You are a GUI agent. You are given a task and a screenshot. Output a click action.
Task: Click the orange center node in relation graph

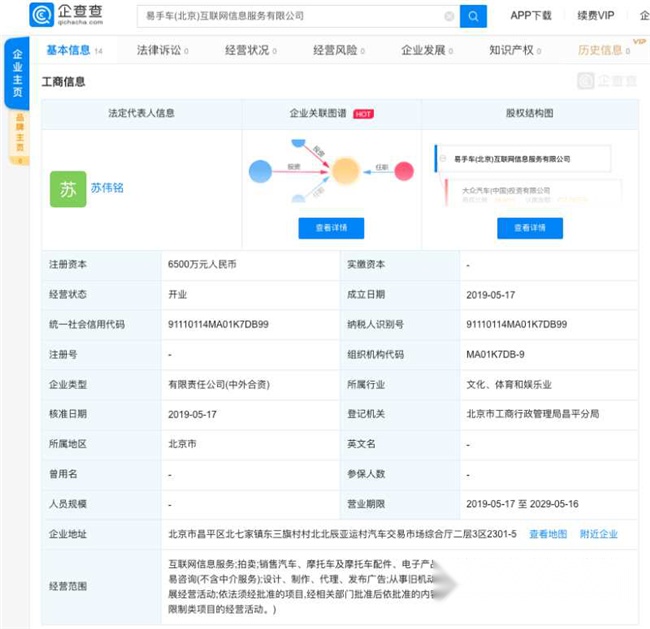[x=345, y=171]
